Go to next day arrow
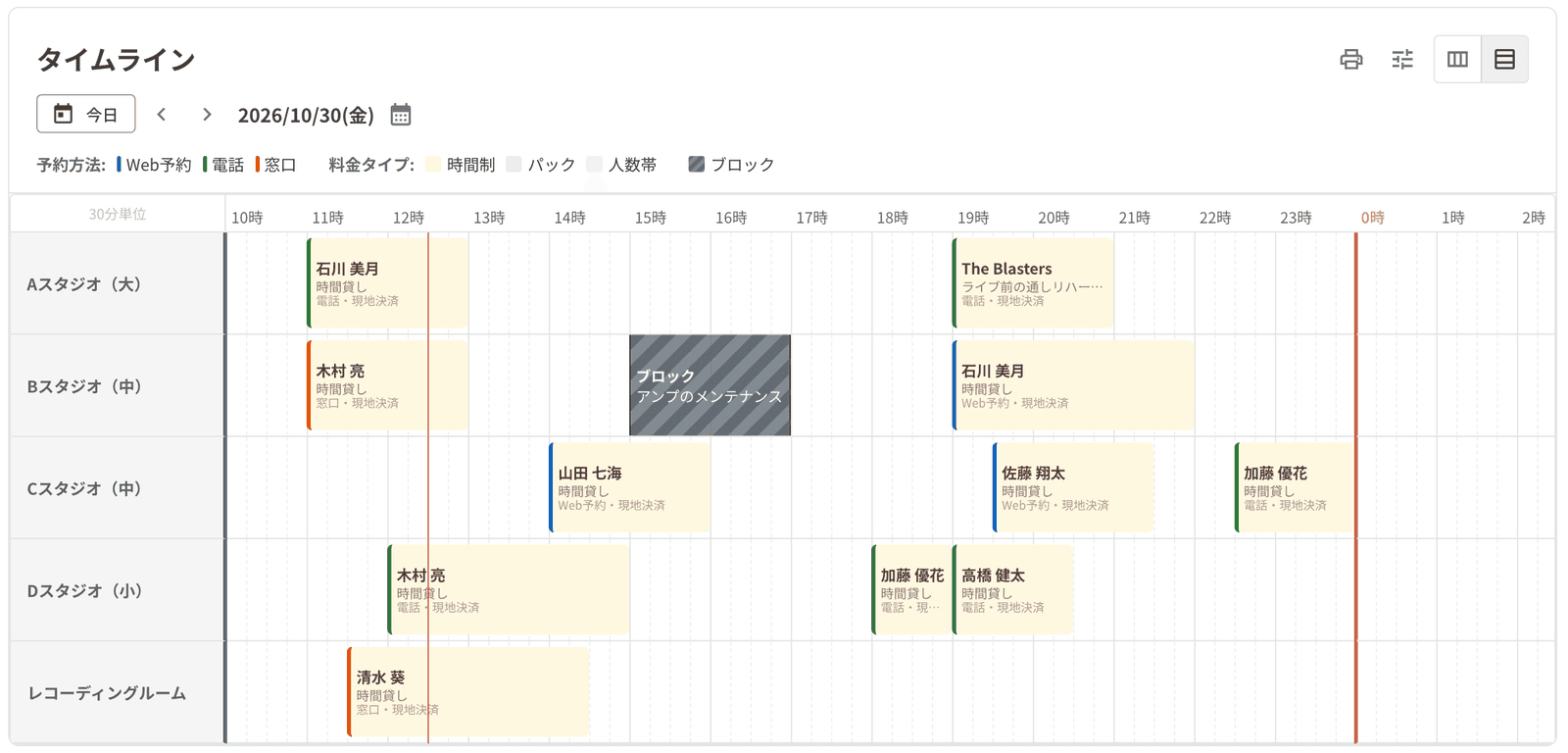Screen dimensions: 1568x753 (x=207, y=115)
